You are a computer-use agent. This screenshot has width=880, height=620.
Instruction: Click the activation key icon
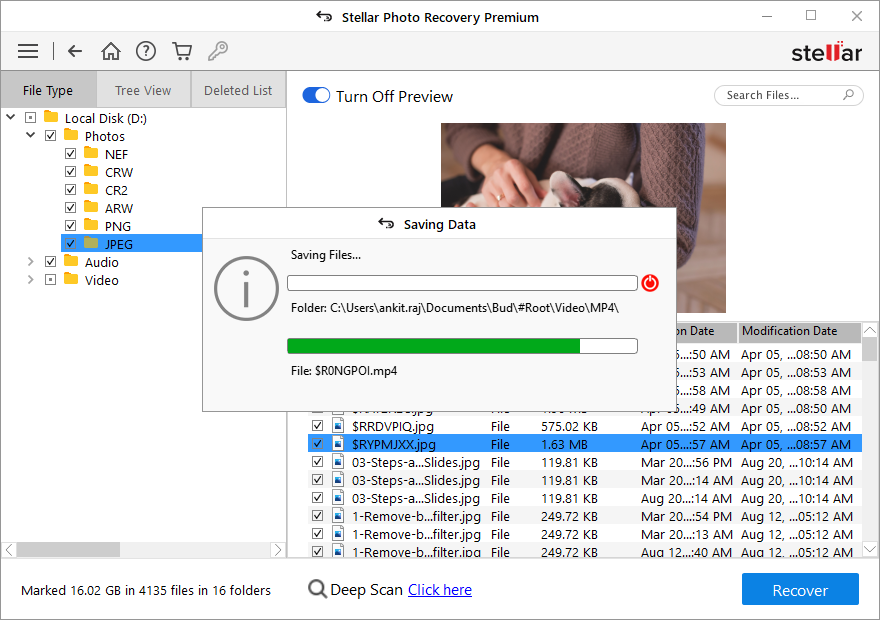click(x=218, y=51)
